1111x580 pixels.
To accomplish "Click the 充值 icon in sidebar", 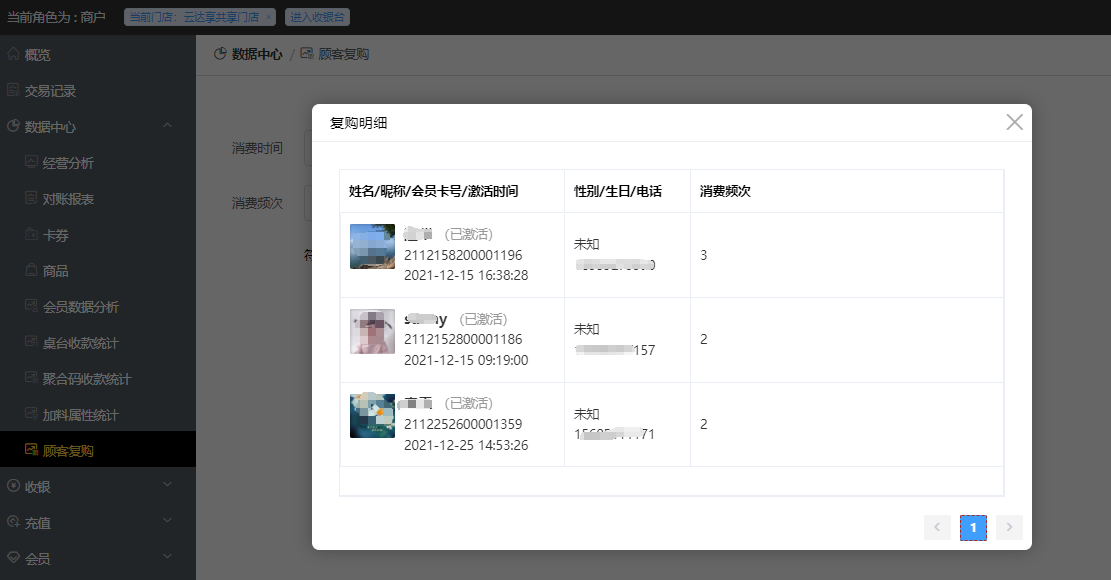I will pos(13,522).
